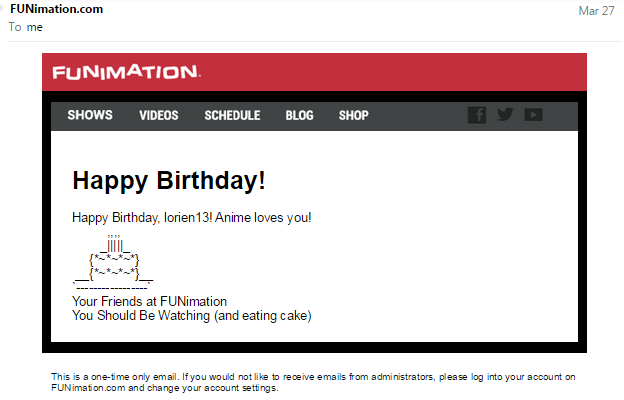Click the "To" label under the sender
Viewport: 624px width, 400px height.
pyautogui.click(x=15, y=27)
